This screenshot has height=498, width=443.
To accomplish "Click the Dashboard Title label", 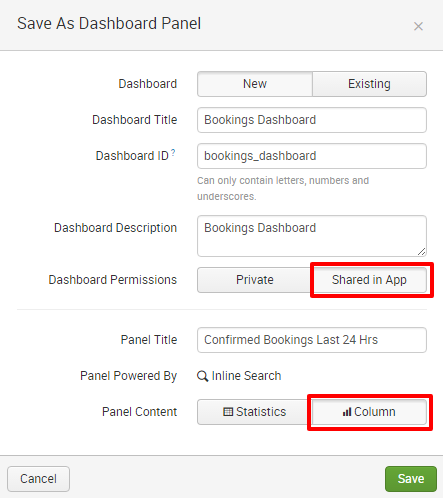I will 135,120.
